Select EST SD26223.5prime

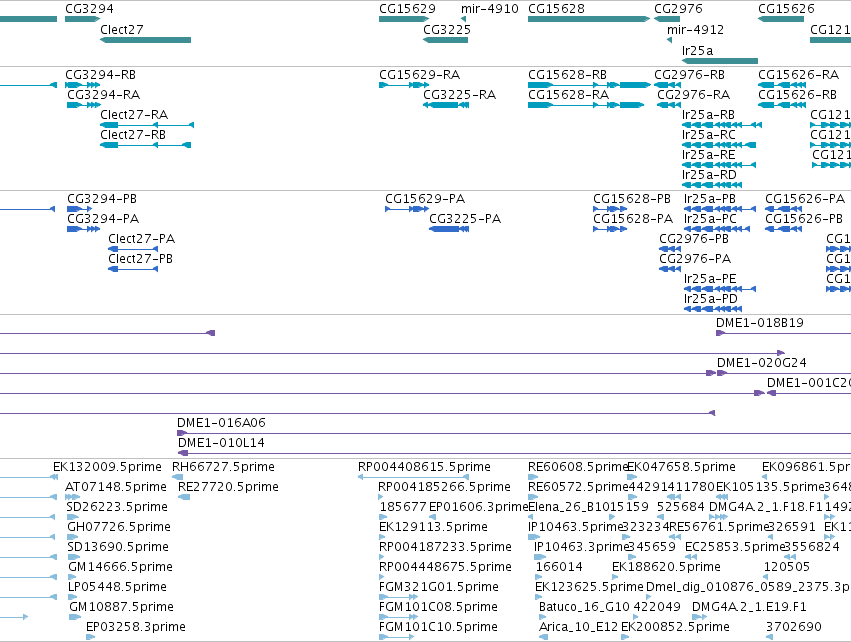tap(117, 507)
